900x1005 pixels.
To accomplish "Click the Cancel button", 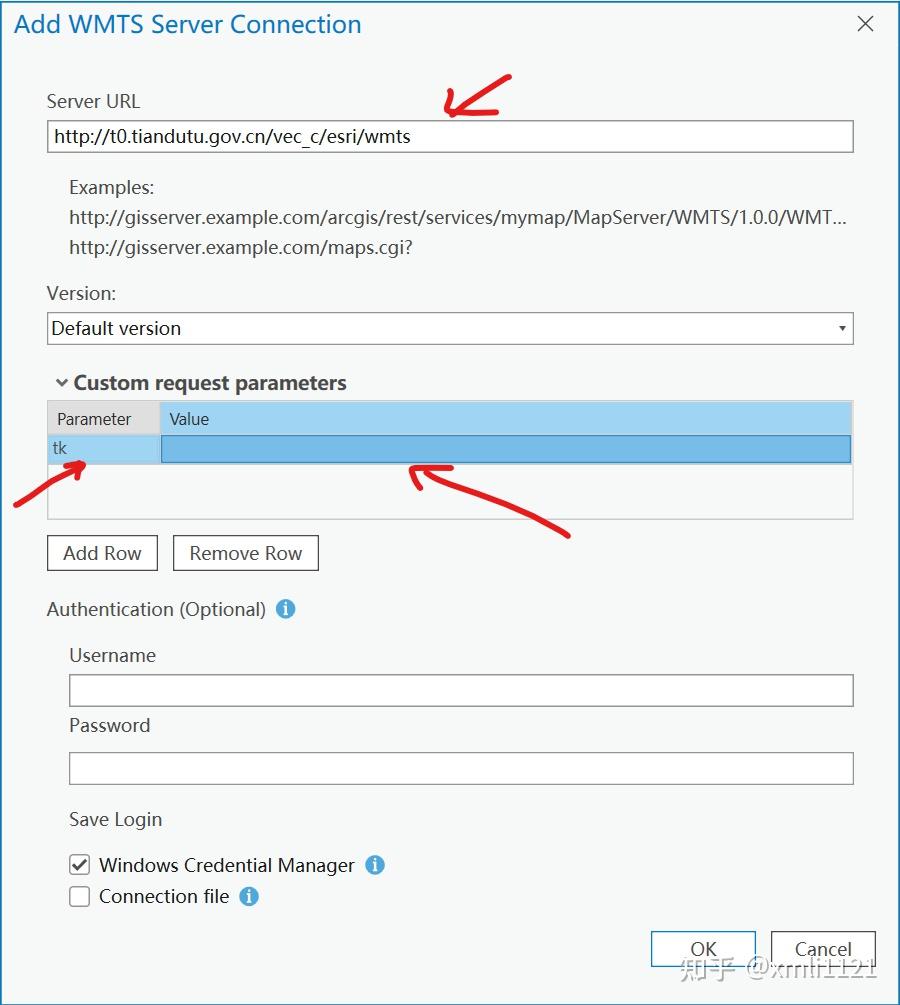I will [x=823, y=949].
